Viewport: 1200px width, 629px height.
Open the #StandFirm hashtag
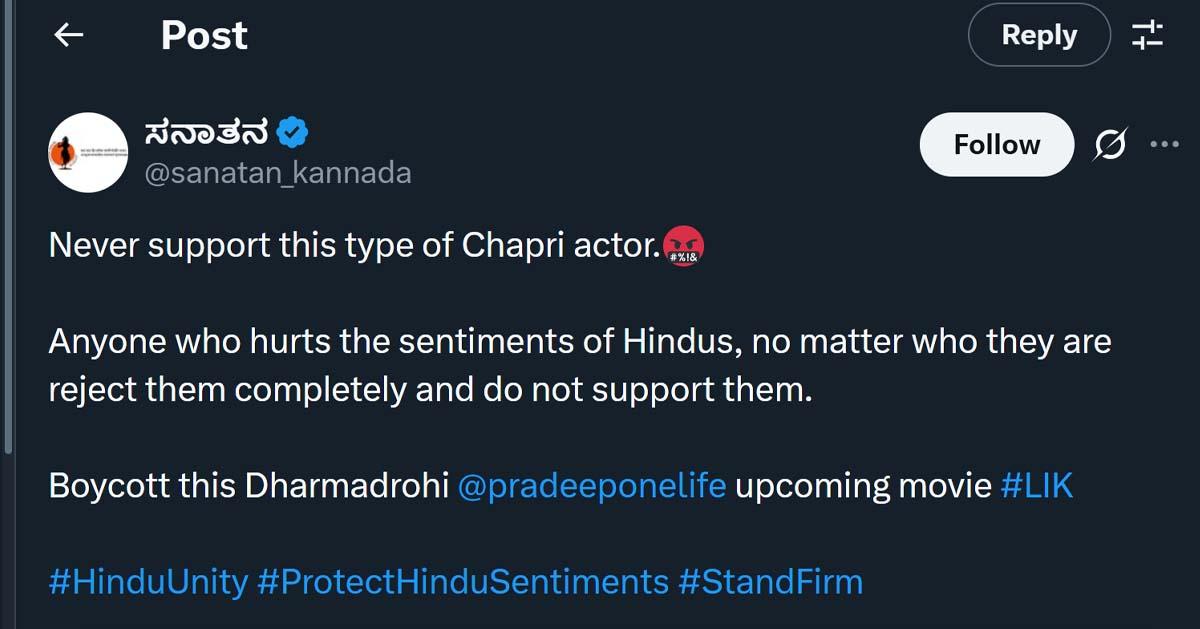coord(770,581)
